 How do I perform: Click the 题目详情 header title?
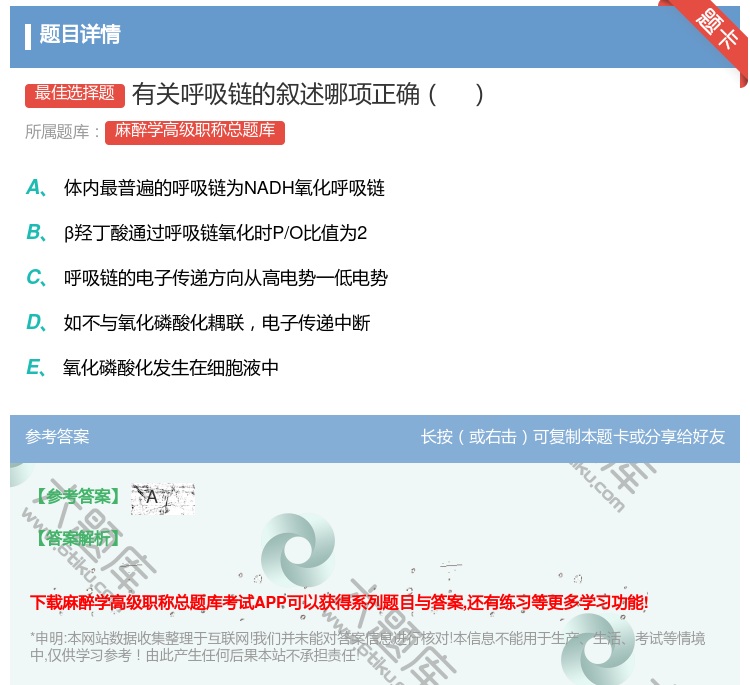pos(80,35)
